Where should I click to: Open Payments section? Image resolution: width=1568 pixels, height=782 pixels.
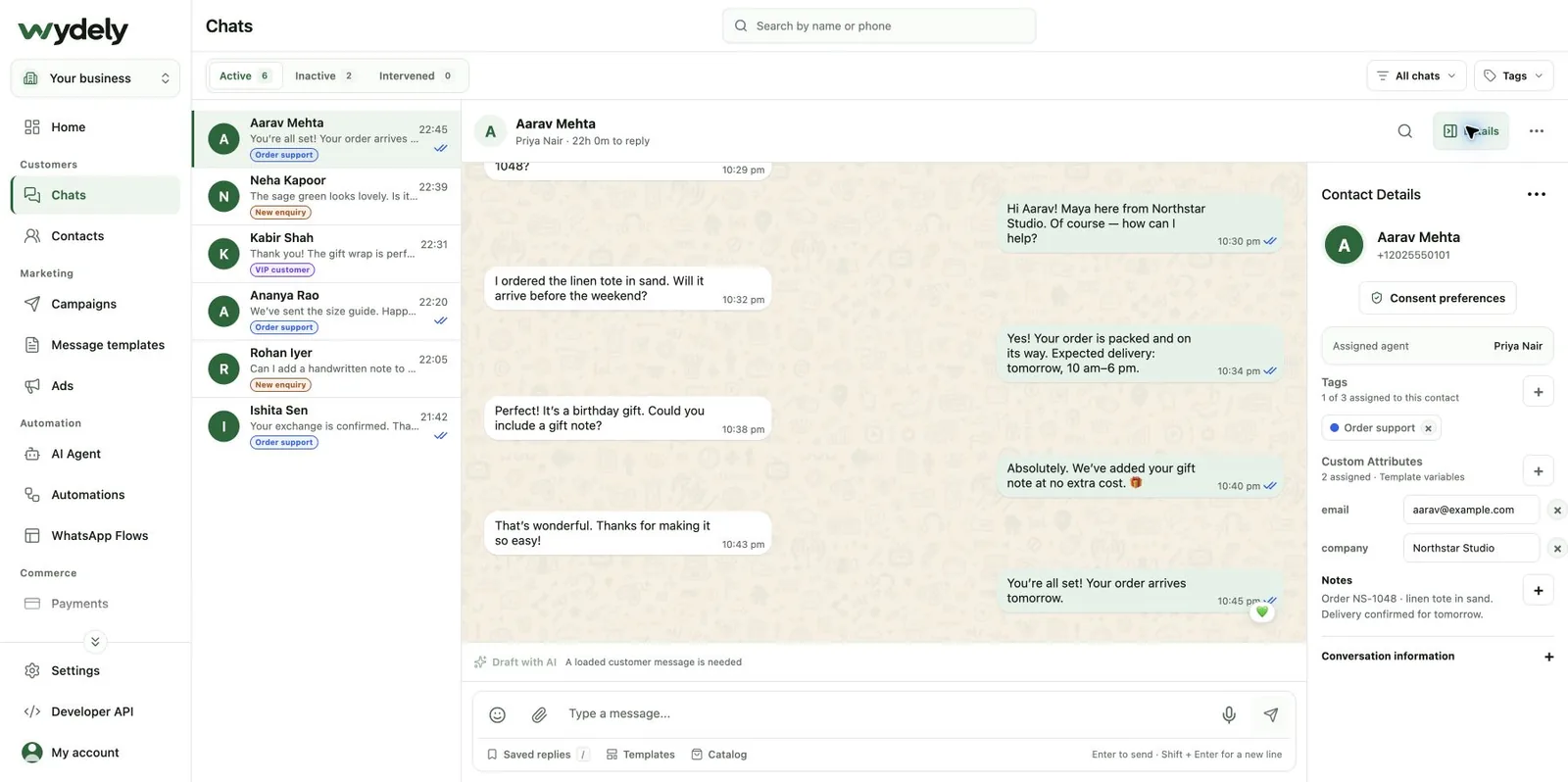(x=95, y=604)
